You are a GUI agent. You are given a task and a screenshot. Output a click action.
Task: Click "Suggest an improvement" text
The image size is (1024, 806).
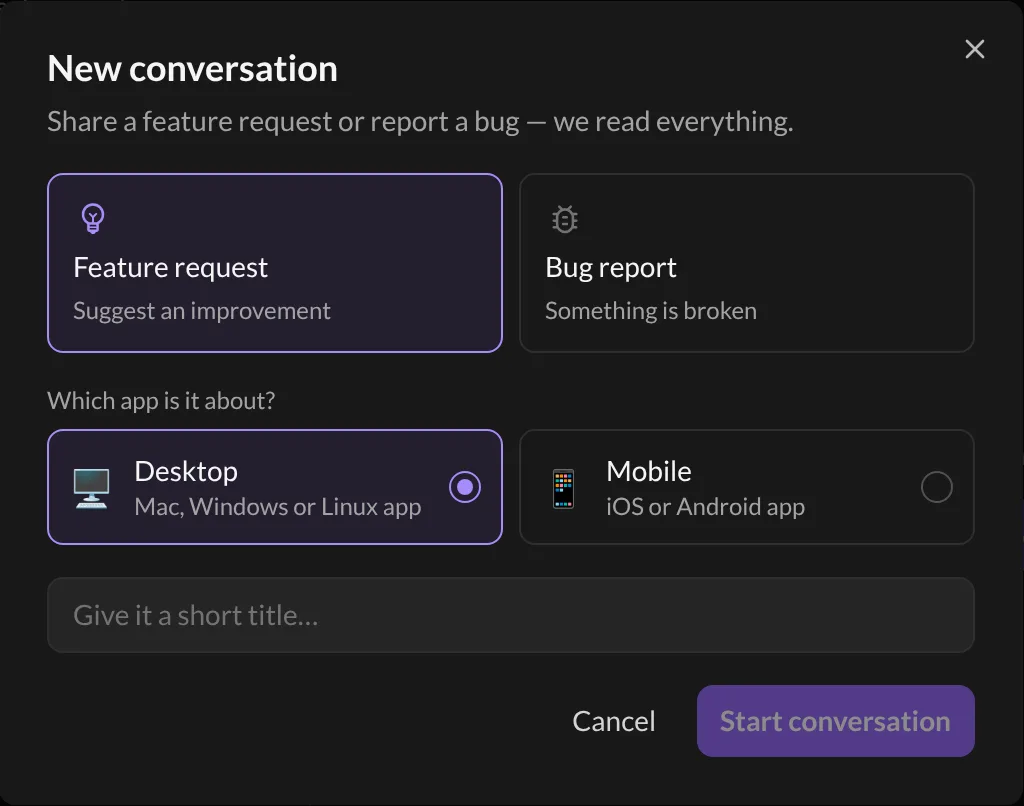[x=202, y=311]
